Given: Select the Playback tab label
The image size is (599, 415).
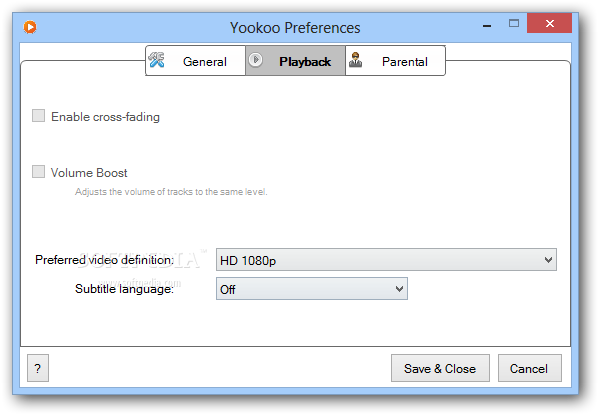Looking at the screenshot, I should (305, 62).
